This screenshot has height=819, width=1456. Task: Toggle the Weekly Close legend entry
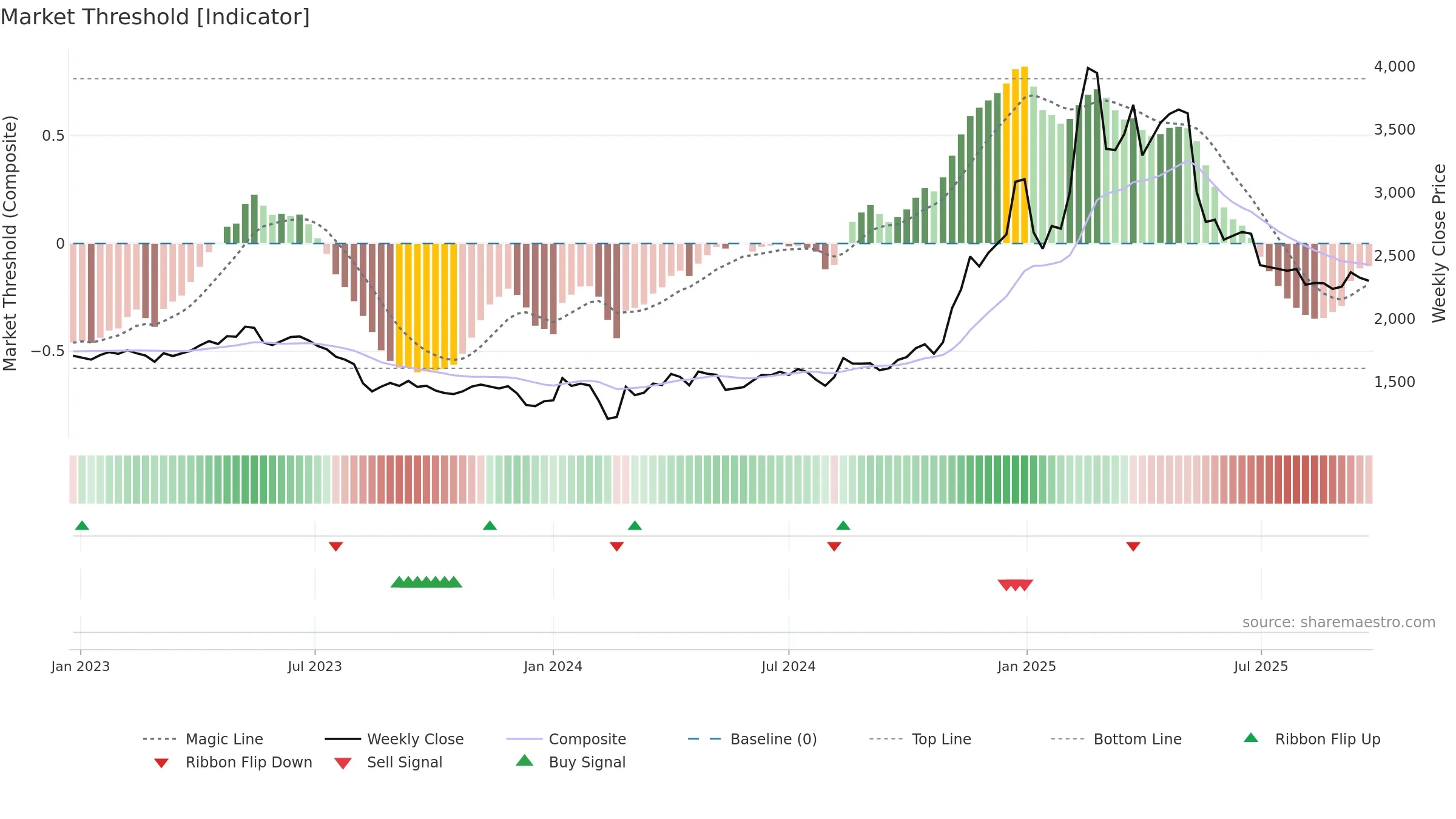[x=394, y=739]
